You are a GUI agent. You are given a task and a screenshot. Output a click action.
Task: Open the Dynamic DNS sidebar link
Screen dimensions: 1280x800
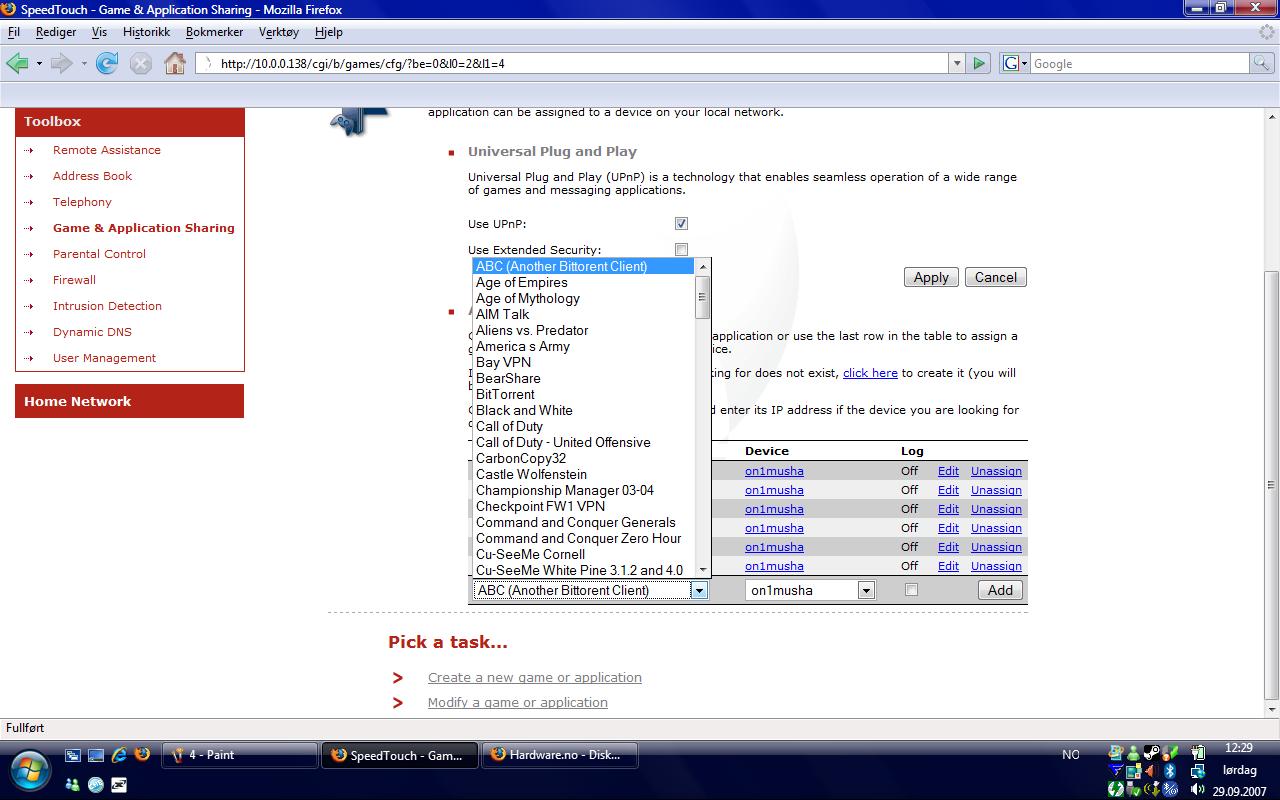(92, 332)
